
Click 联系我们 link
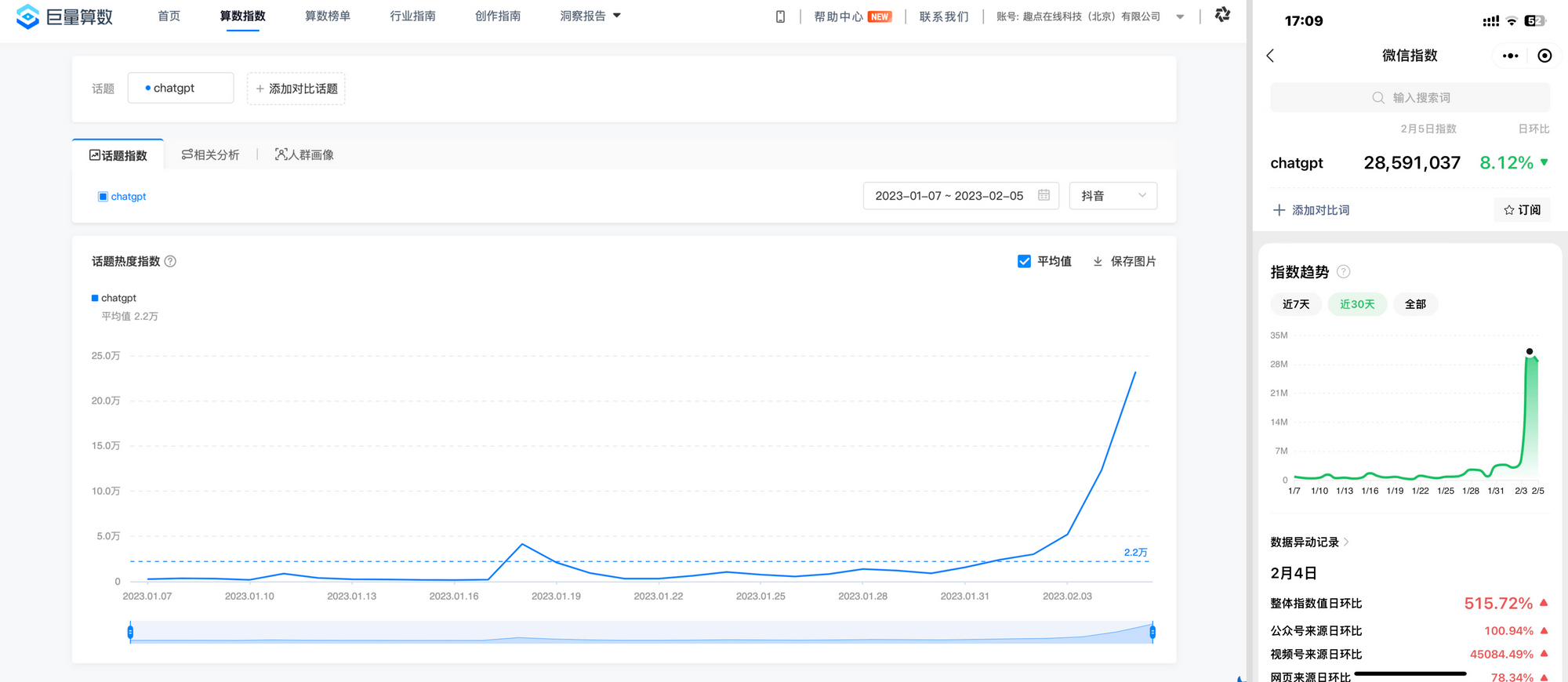pyautogui.click(x=944, y=16)
